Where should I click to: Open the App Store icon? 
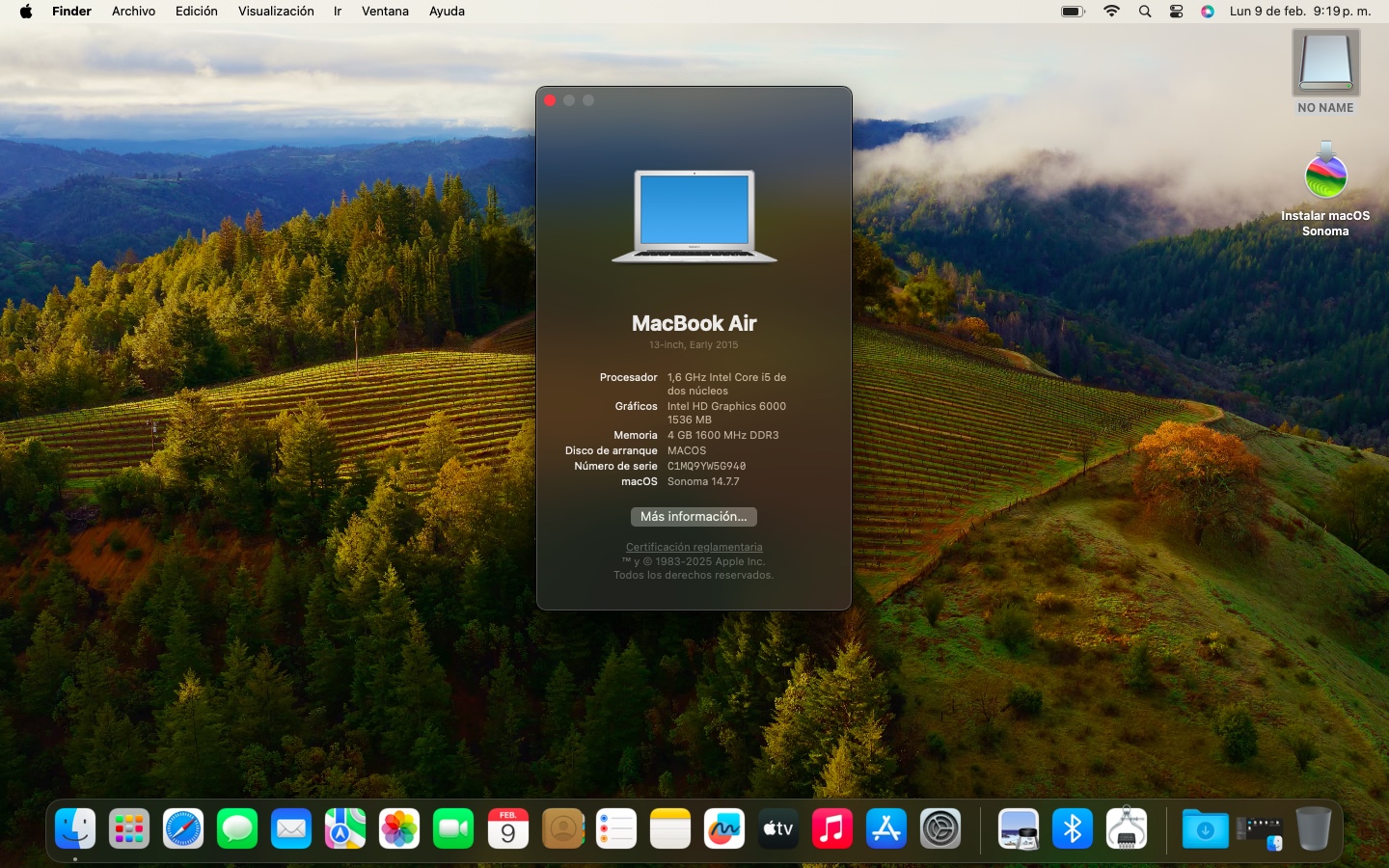(886, 828)
